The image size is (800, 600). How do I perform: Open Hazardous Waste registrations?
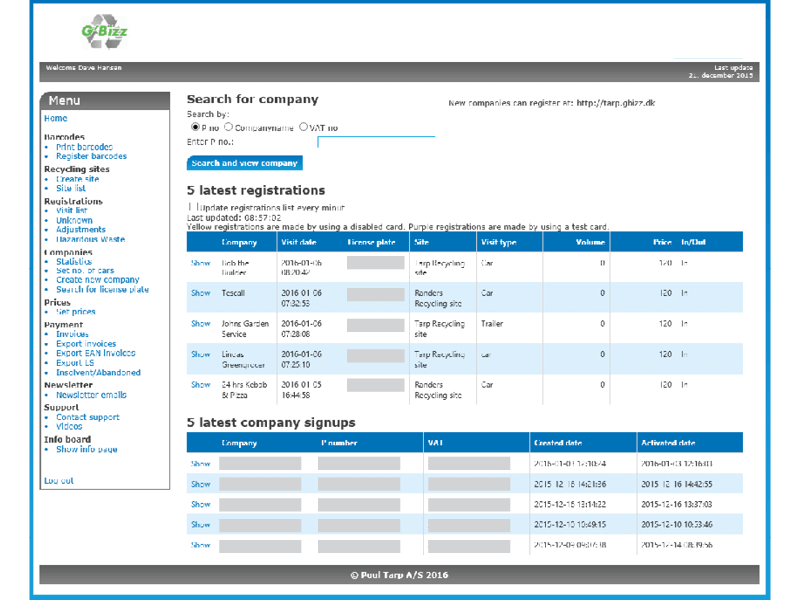coord(90,240)
